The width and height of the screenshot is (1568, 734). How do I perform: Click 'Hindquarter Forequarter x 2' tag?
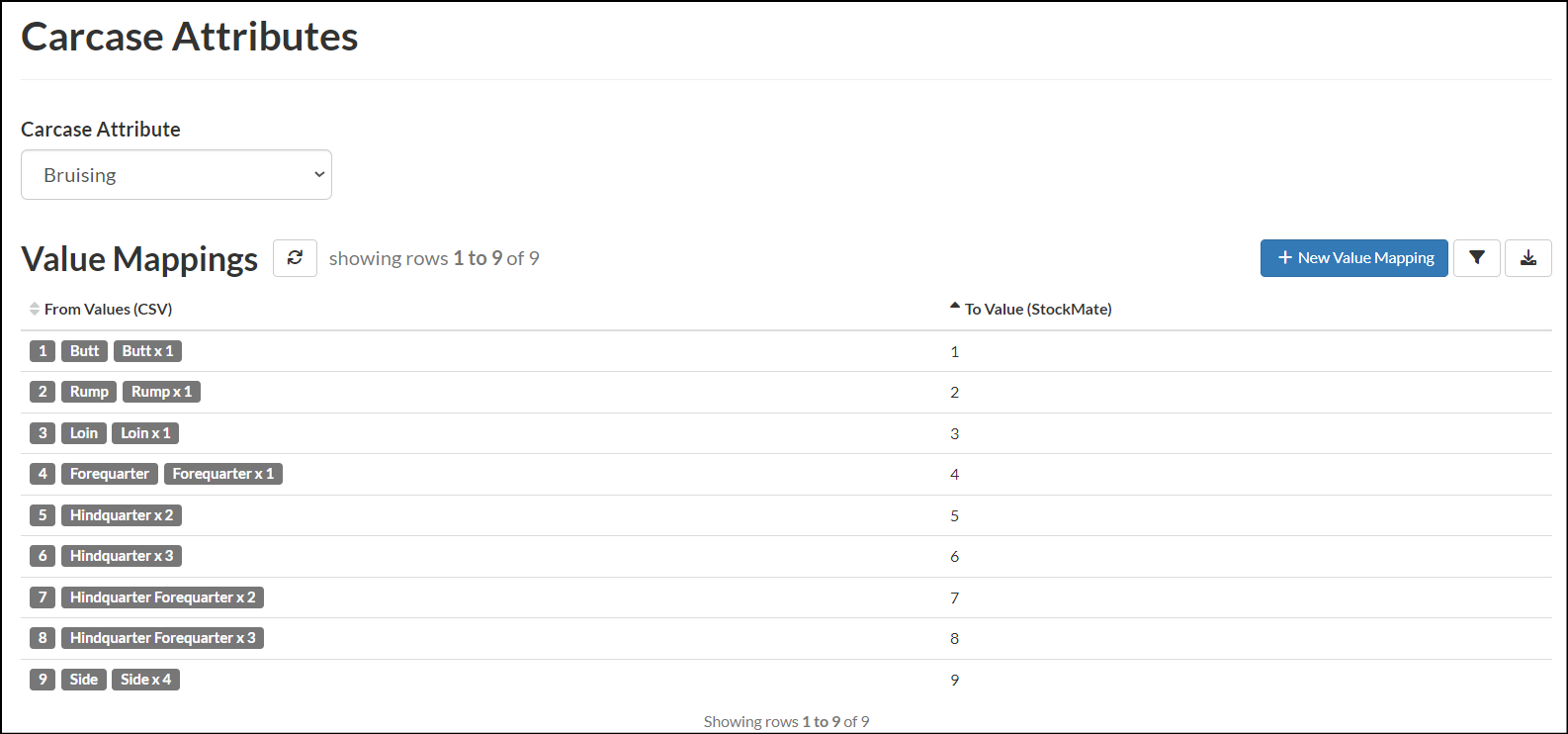(x=163, y=597)
